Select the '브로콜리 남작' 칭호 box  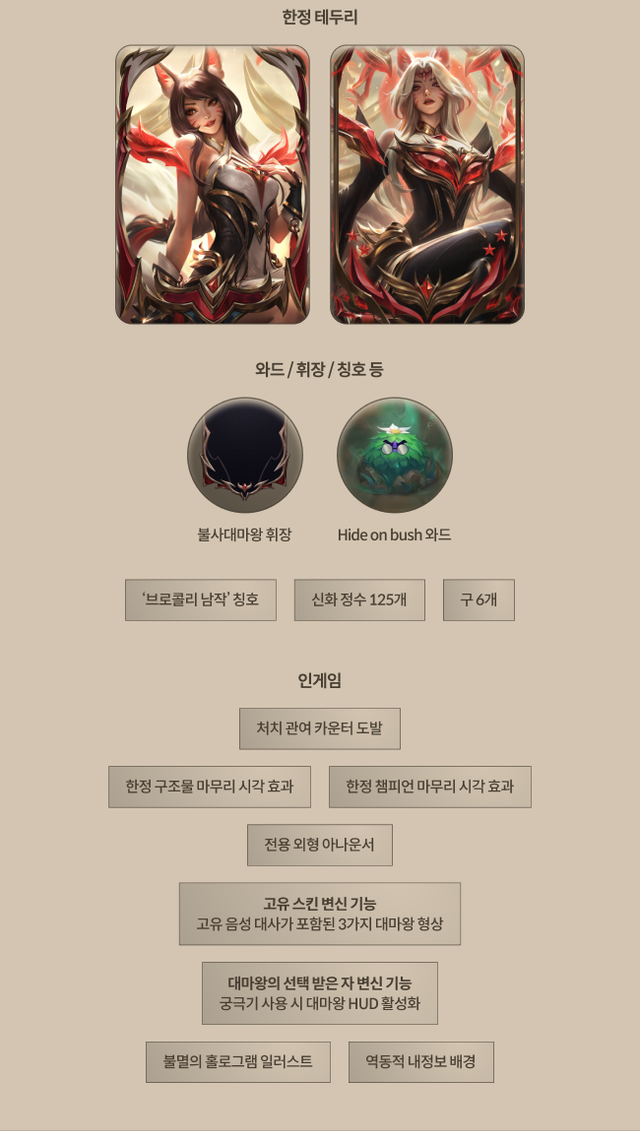(x=201, y=599)
